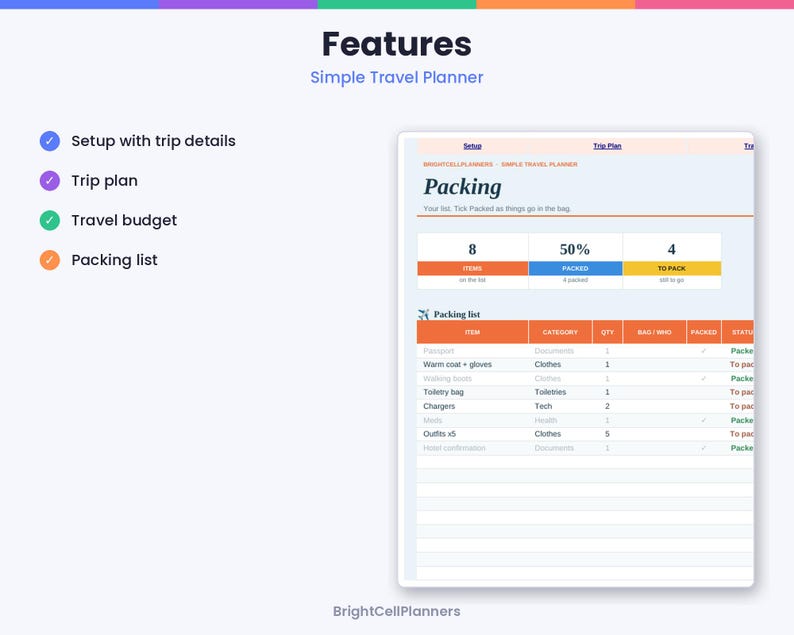Tick the Packed cell for Toiletry bag
The height and width of the screenshot is (635, 794).
[703, 392]
